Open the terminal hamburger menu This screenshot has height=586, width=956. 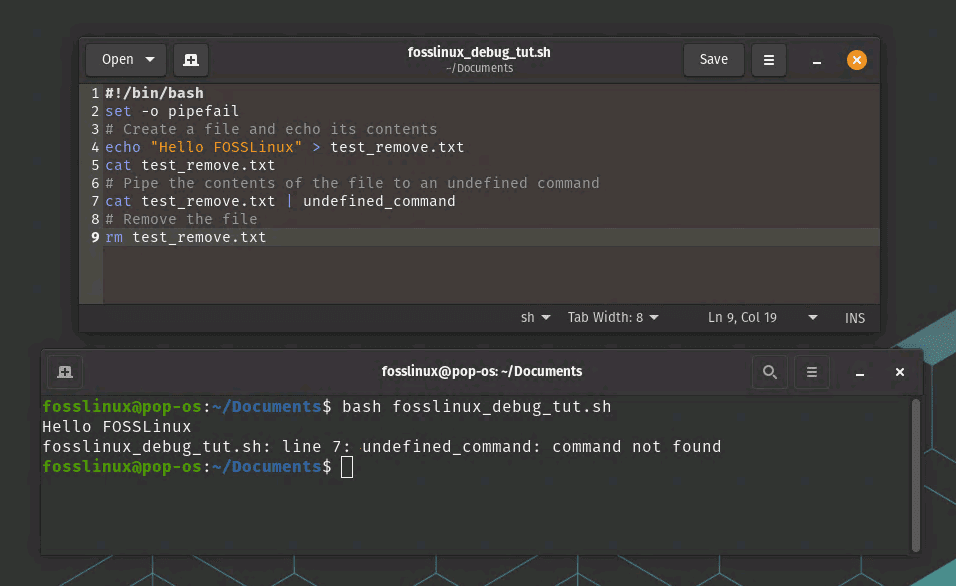pos(811,371)
